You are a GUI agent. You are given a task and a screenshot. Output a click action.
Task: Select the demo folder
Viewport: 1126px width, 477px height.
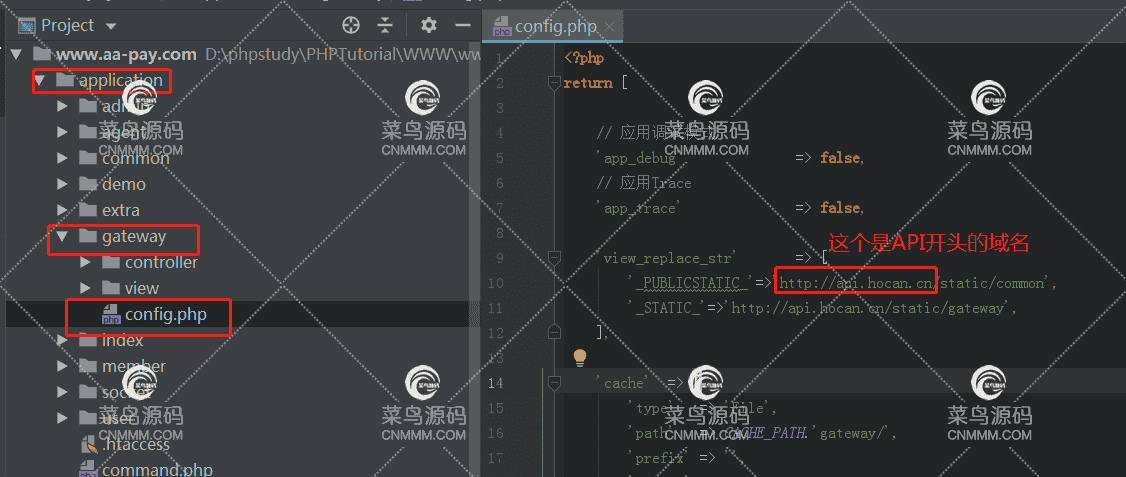pyautogui.click(x=124, y=184)
